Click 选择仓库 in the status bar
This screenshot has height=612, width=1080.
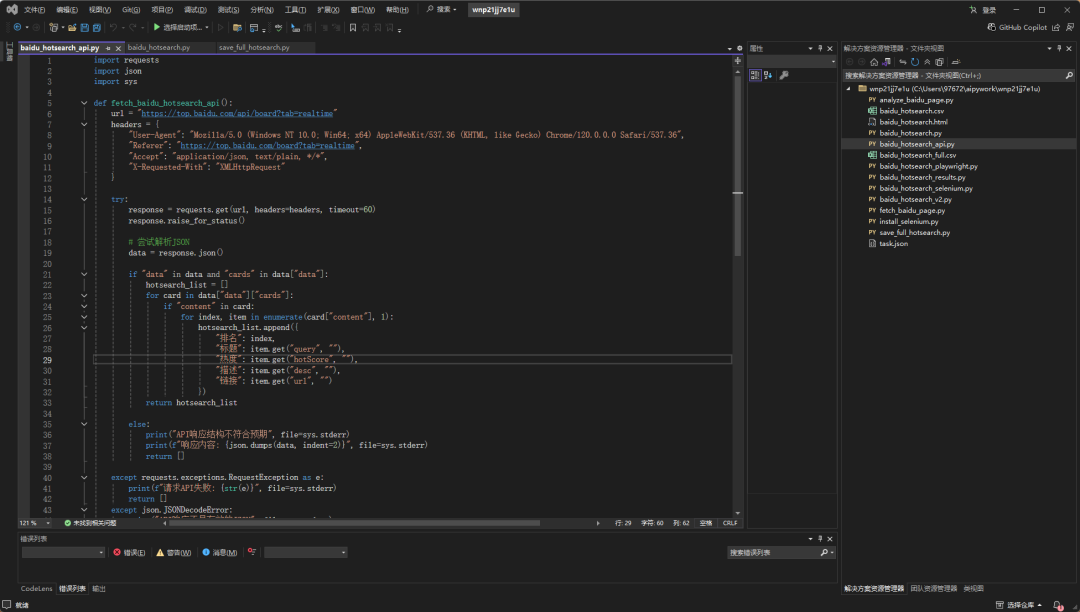(1020, 605)
